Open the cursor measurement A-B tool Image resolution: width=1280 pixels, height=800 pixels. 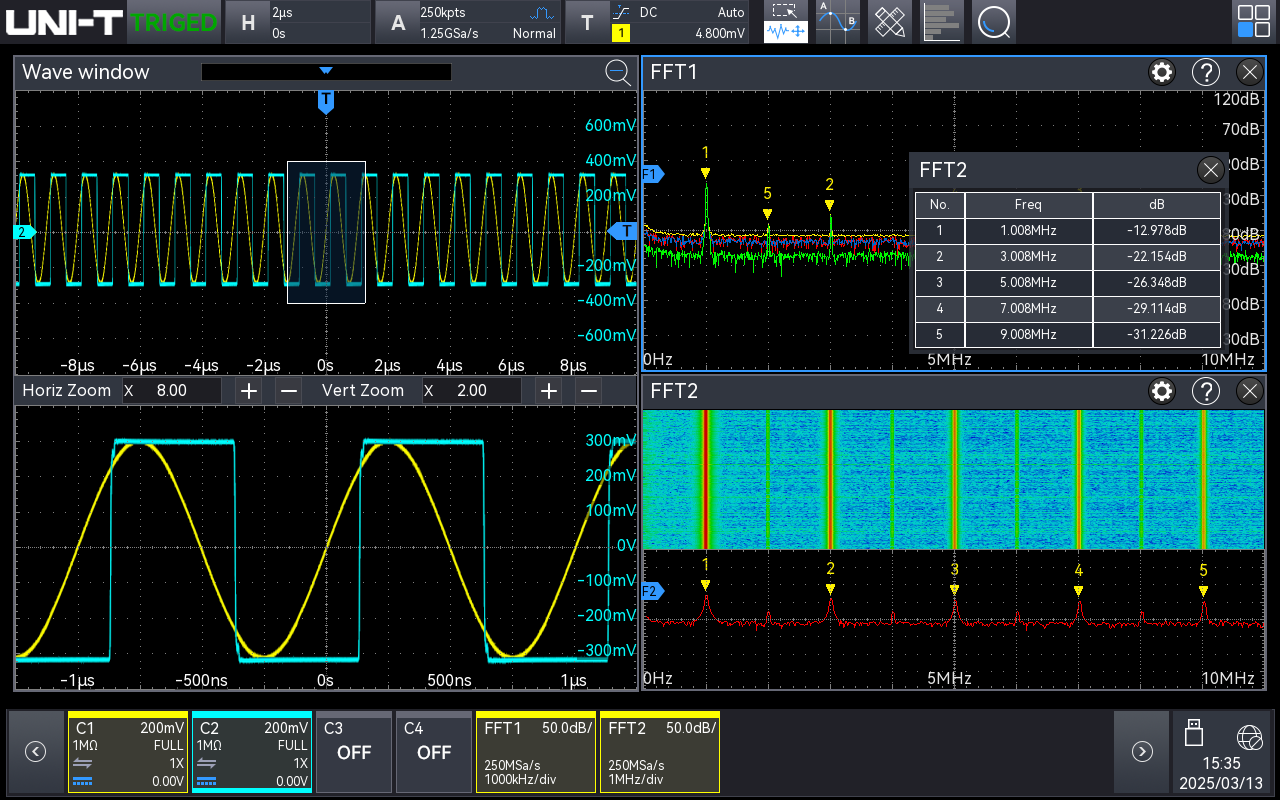click(837, 22)
